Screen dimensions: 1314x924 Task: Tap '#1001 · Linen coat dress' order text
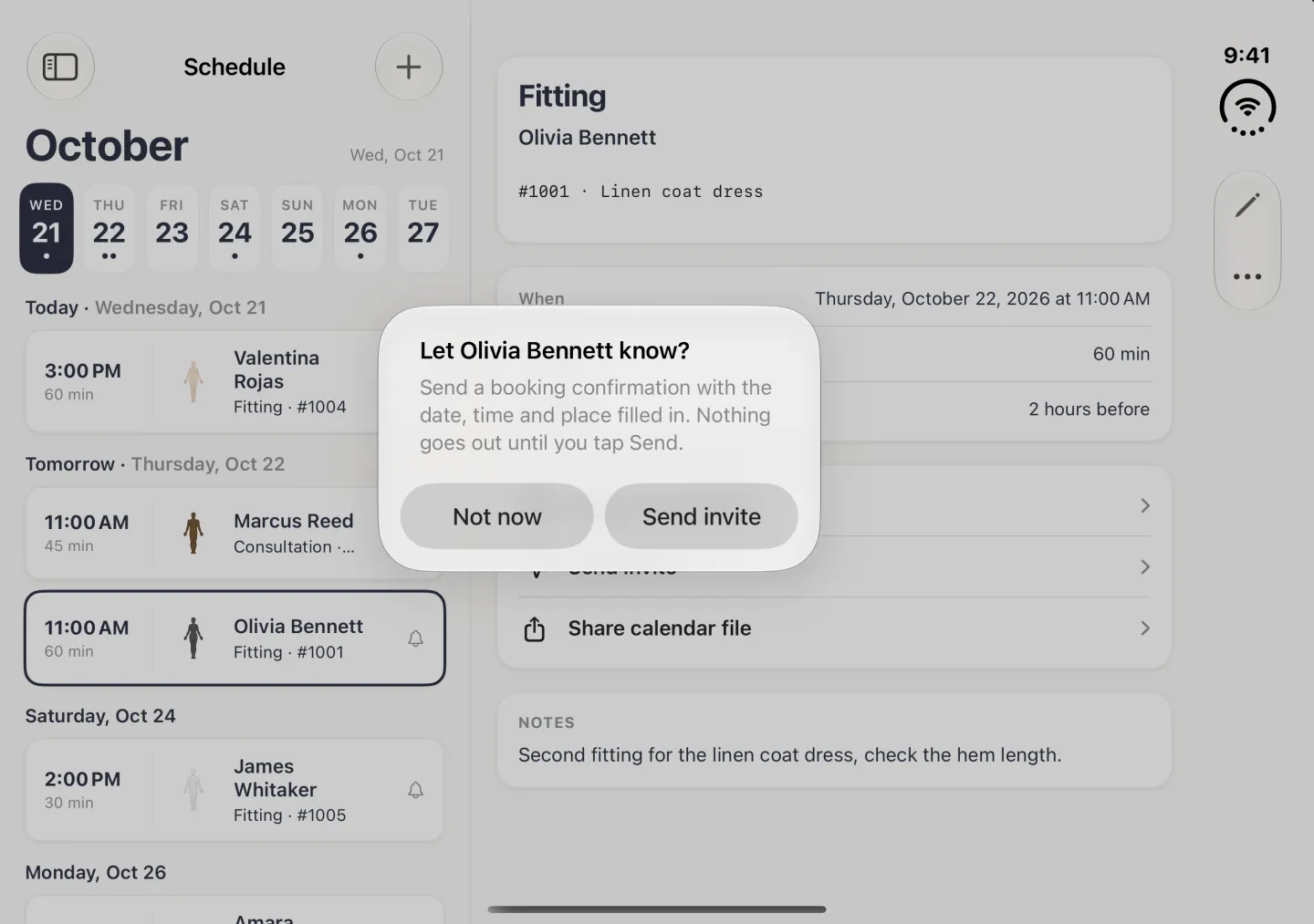641,192
